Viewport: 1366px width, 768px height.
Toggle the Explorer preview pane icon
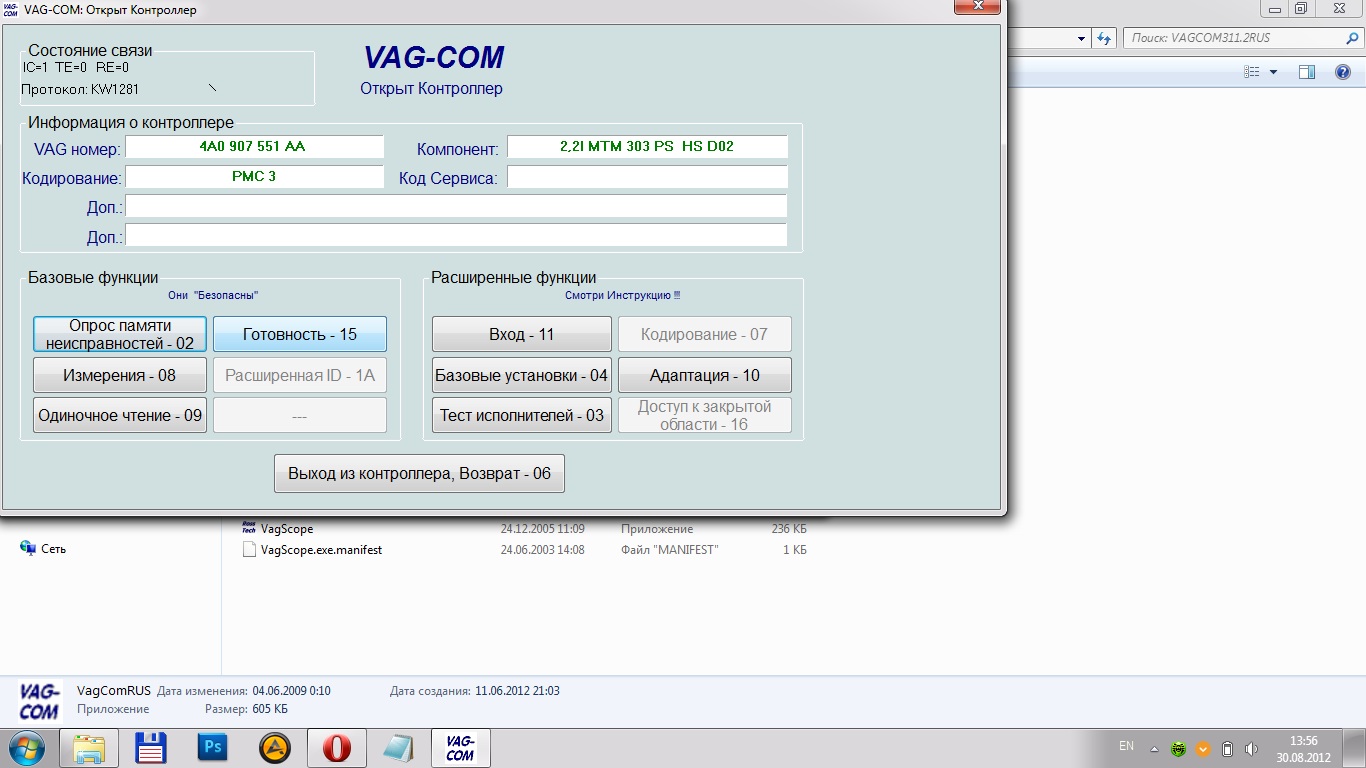pyautogui.click(x=1306, y=72)
